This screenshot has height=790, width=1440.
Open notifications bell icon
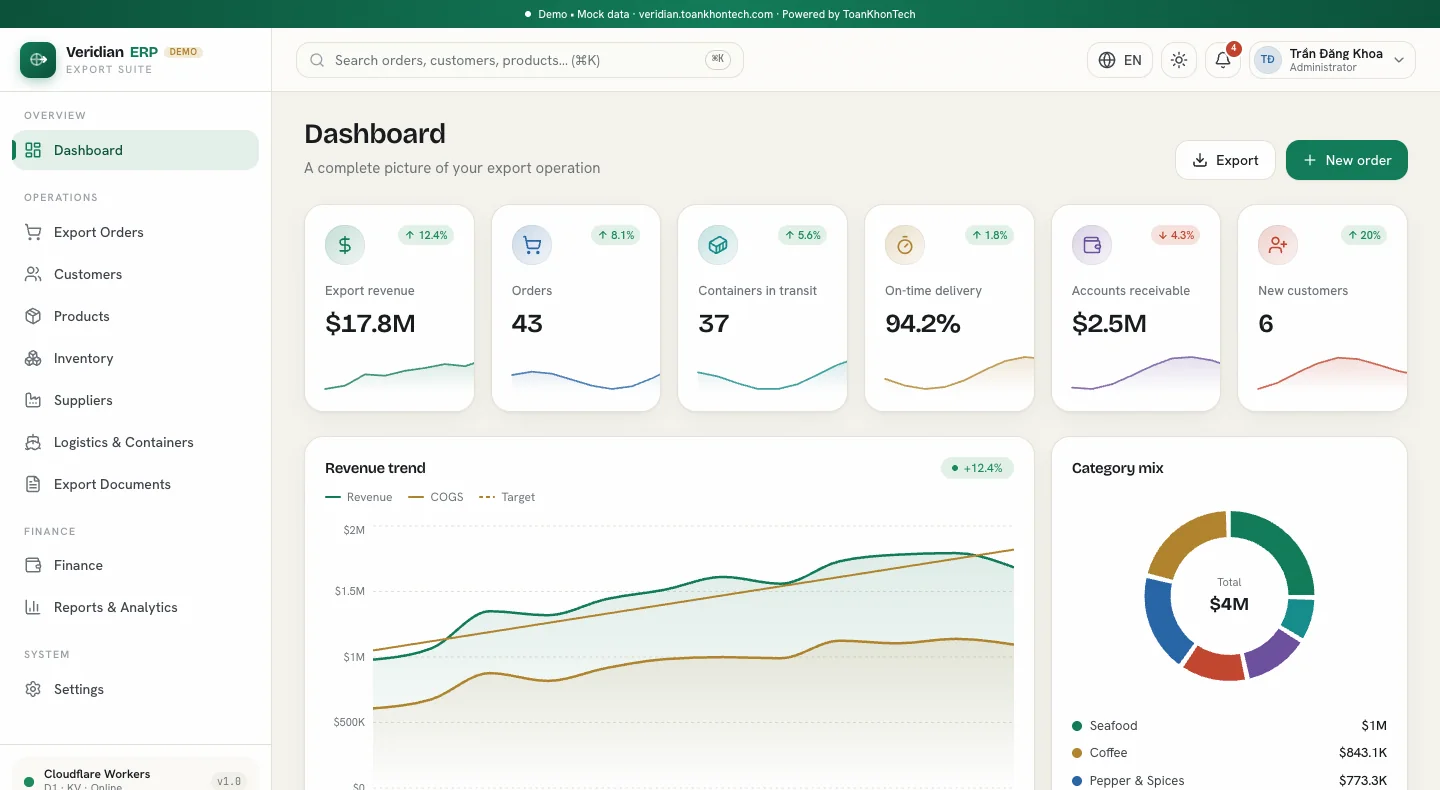[x=1223, y=60]
